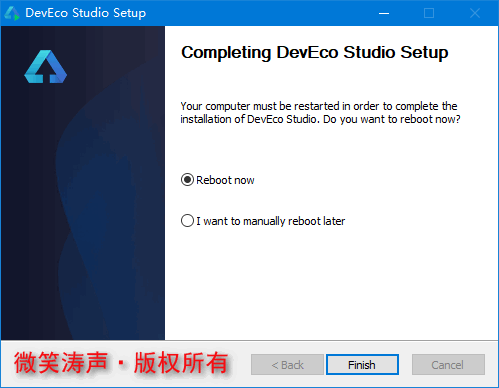The width and height of the screenshot is (499, 388).
Task: Click the "I want to manually reboot later" label
Action: tap(271, 221)
